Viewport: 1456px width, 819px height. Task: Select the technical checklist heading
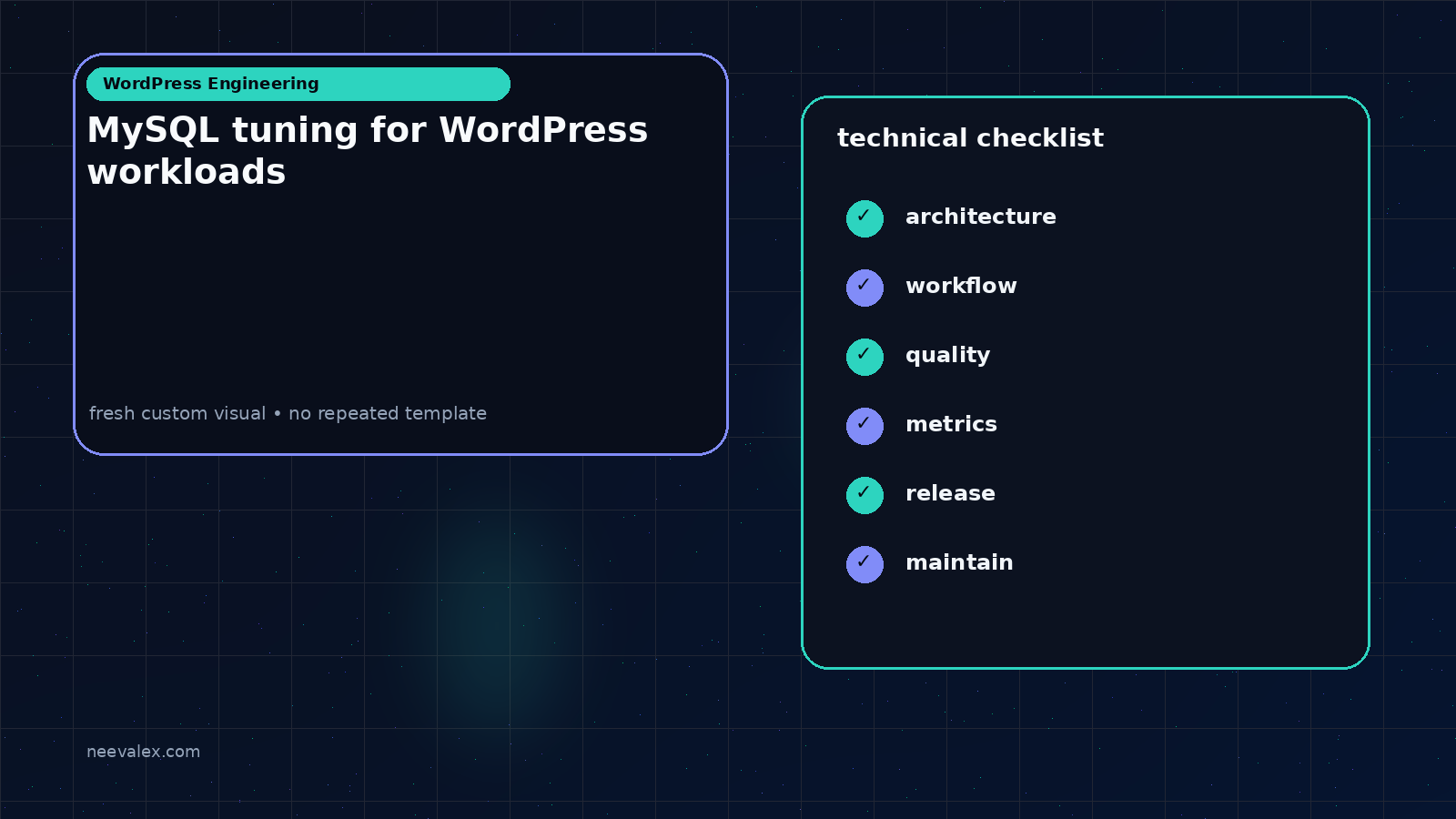point(970,137)
